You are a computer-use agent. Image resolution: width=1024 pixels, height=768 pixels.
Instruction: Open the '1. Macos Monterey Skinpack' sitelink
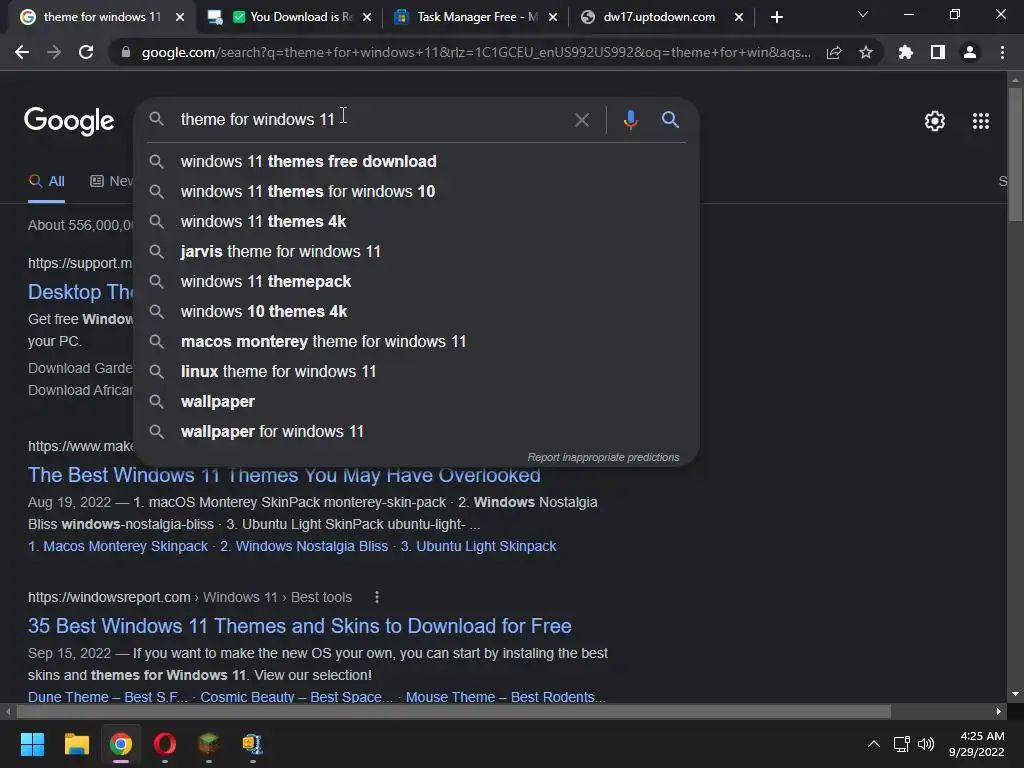point(118,546)
